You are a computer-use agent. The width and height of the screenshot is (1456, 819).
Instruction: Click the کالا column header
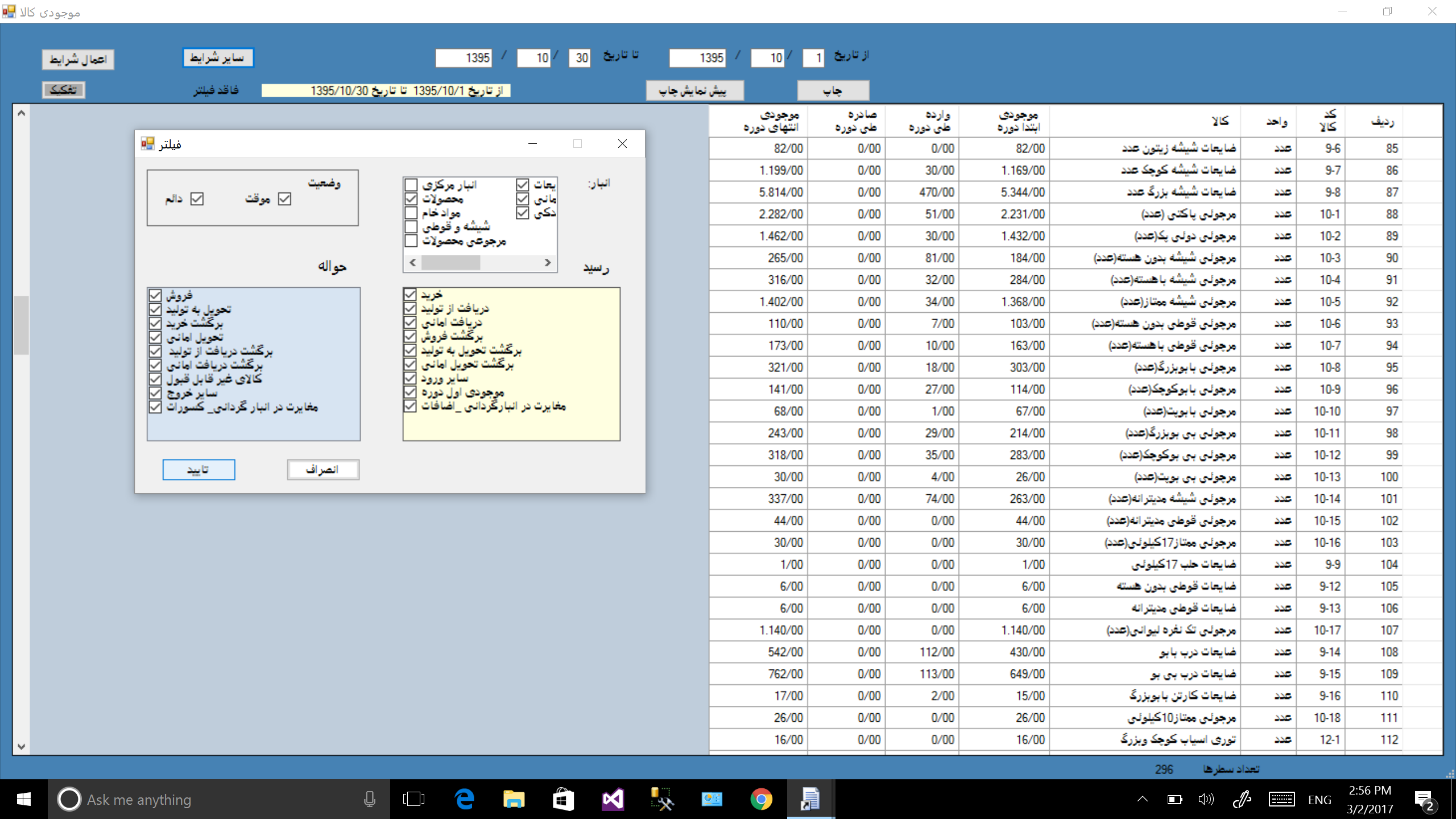(1219, 121)
